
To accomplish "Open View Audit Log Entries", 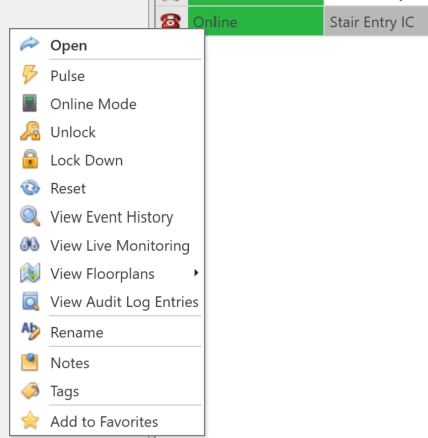I will point(107,302).
